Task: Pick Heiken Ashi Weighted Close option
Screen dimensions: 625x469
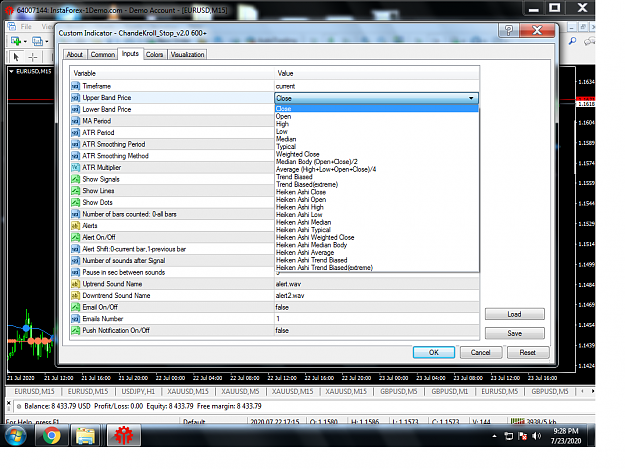Action: (x=377, y=237)
